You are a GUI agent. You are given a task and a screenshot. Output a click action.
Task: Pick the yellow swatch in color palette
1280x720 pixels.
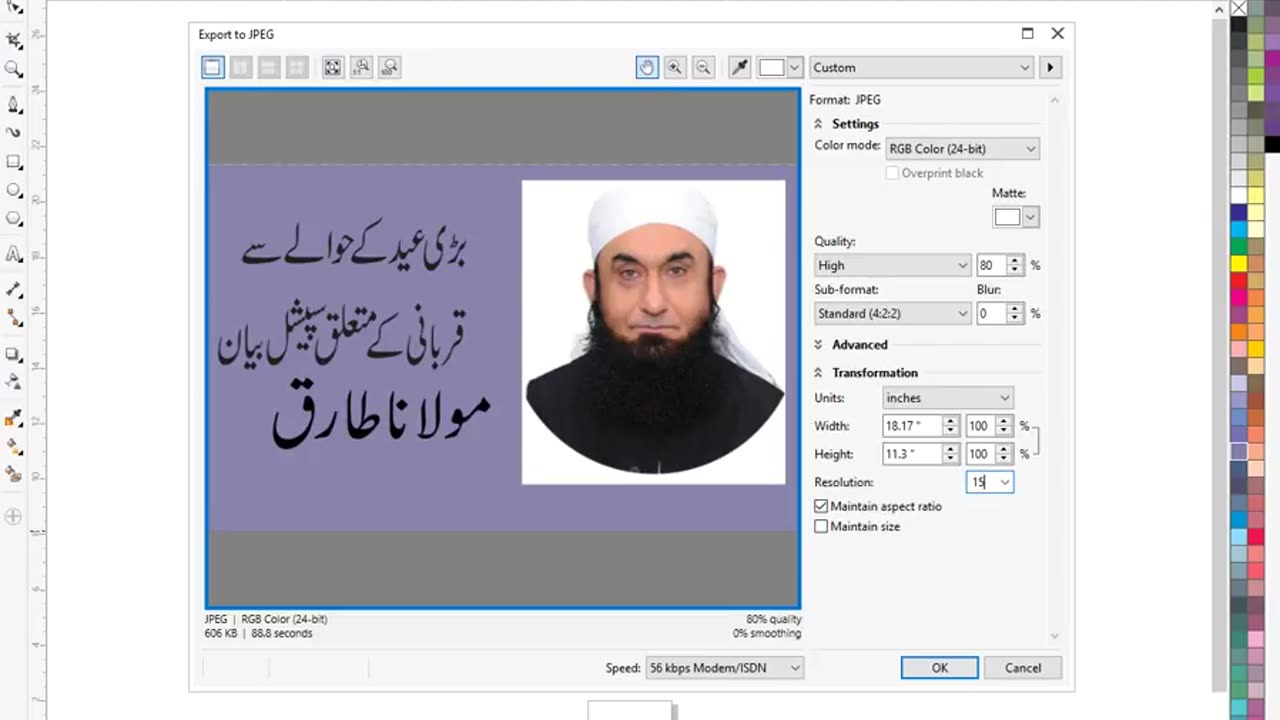tap(1239, 263)
